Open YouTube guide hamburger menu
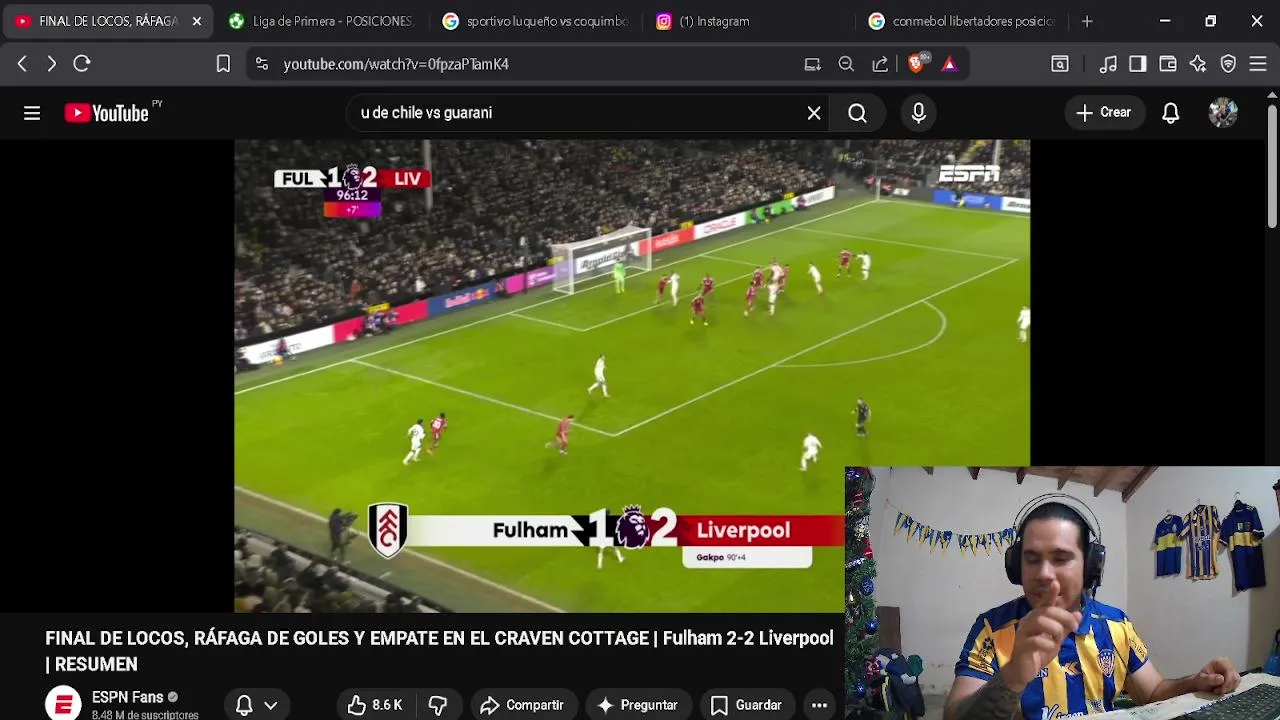Image resolution: width=1280 pixels, height=720 pixels. 32,113
